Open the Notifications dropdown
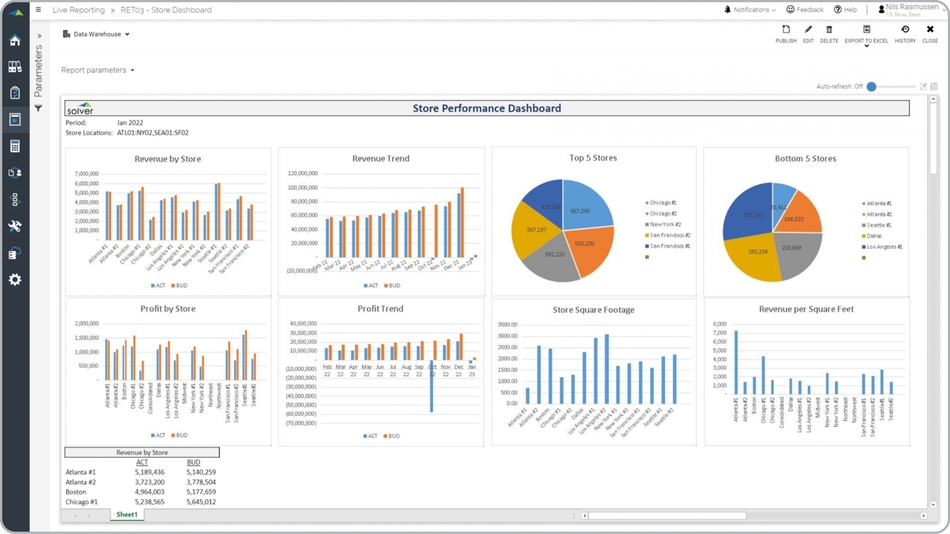 tap(750, 10)
